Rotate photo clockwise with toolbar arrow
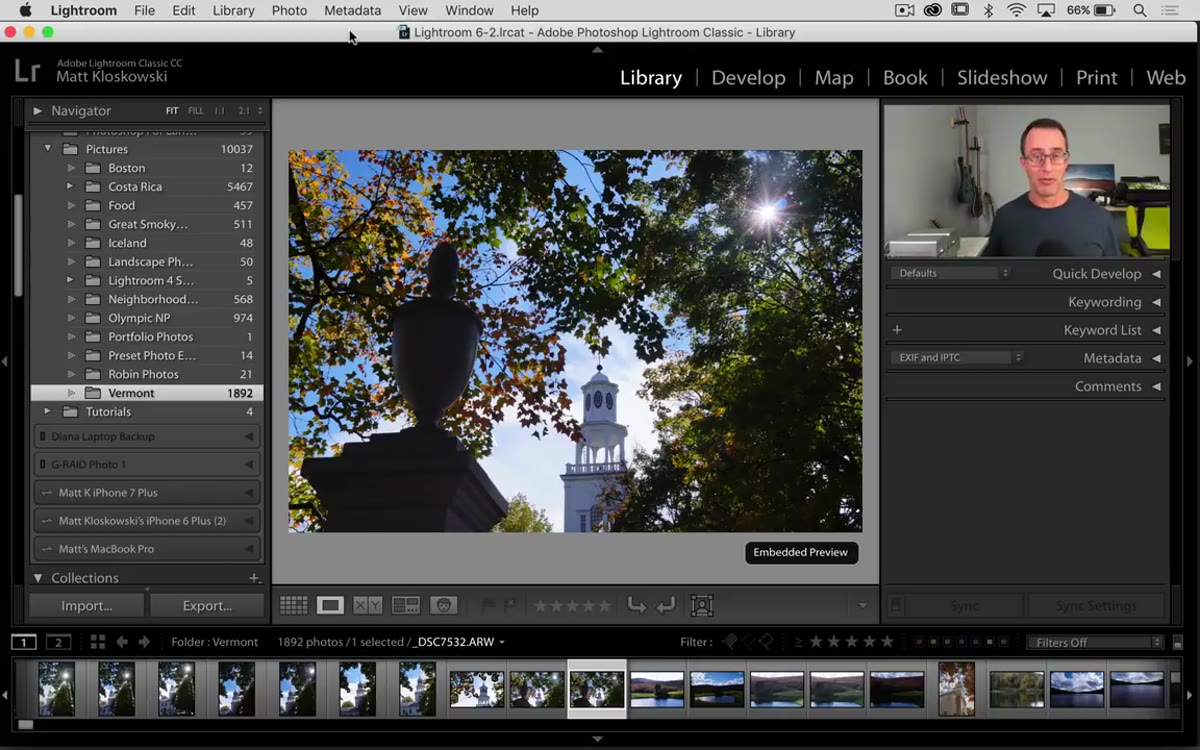The image size is (1200, 750). pyautogui.click(x=666, y=605)
